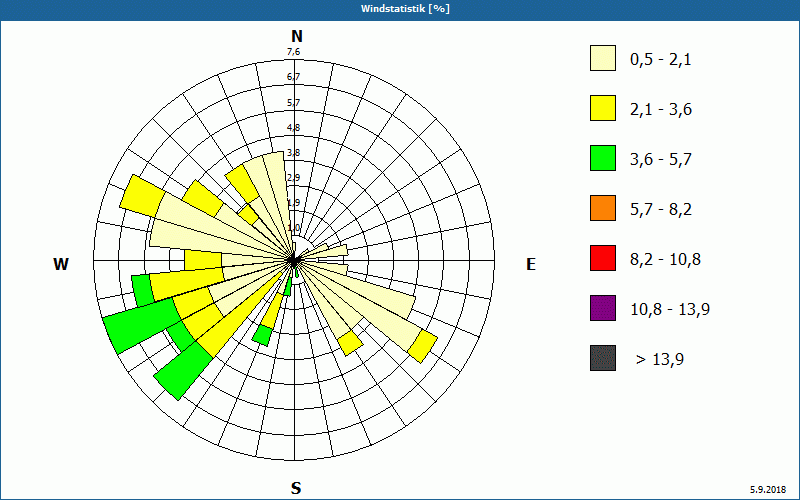This screenshot has width=800, height=500.
Task: Click the 4,8 radial scale label
Action: coord(293,128)
